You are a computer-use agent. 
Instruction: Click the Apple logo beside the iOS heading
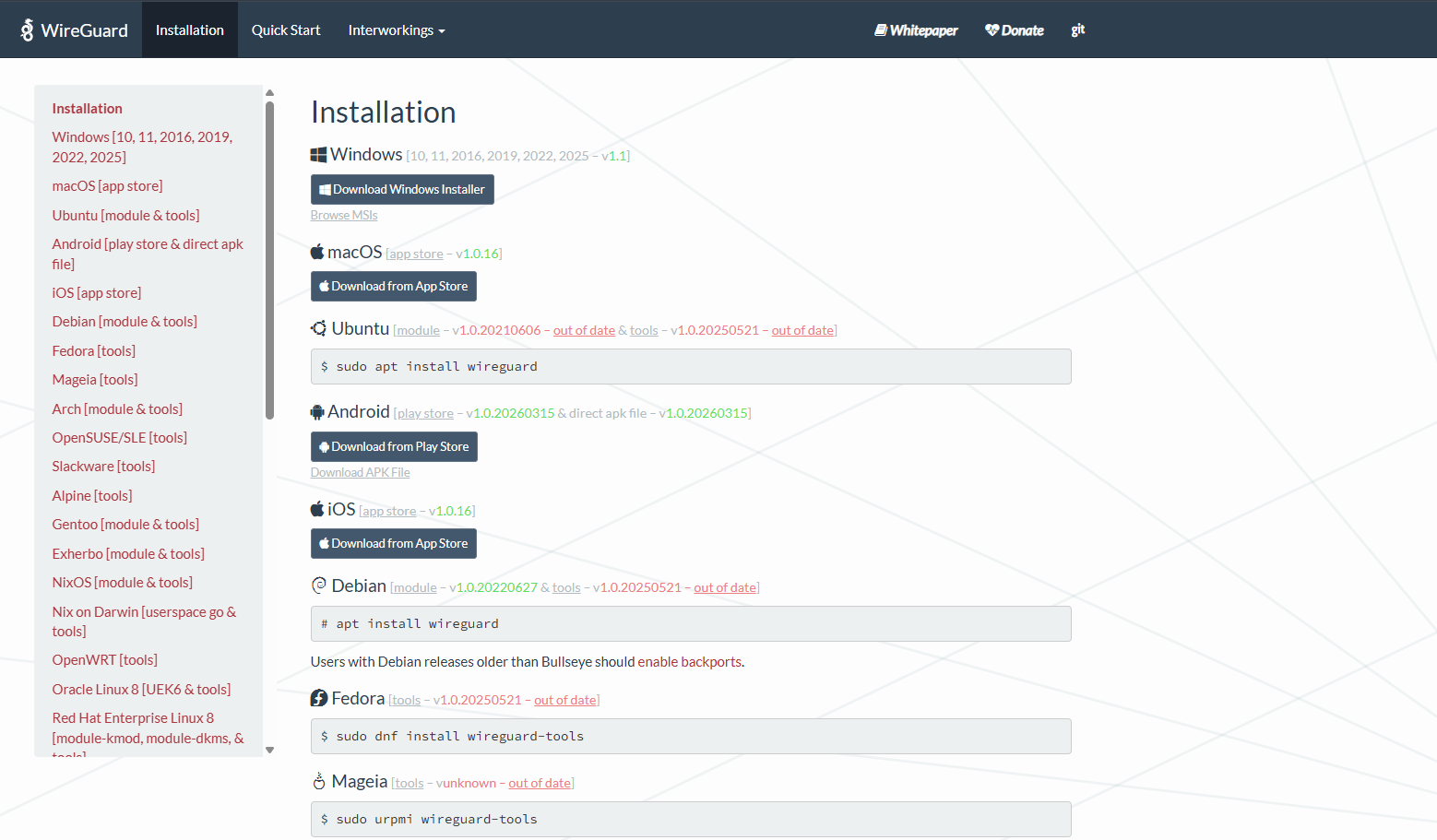[317, 509]
